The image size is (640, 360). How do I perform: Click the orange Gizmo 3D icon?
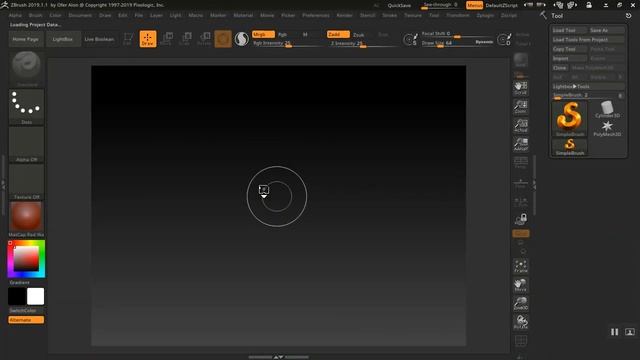point(223,39)
